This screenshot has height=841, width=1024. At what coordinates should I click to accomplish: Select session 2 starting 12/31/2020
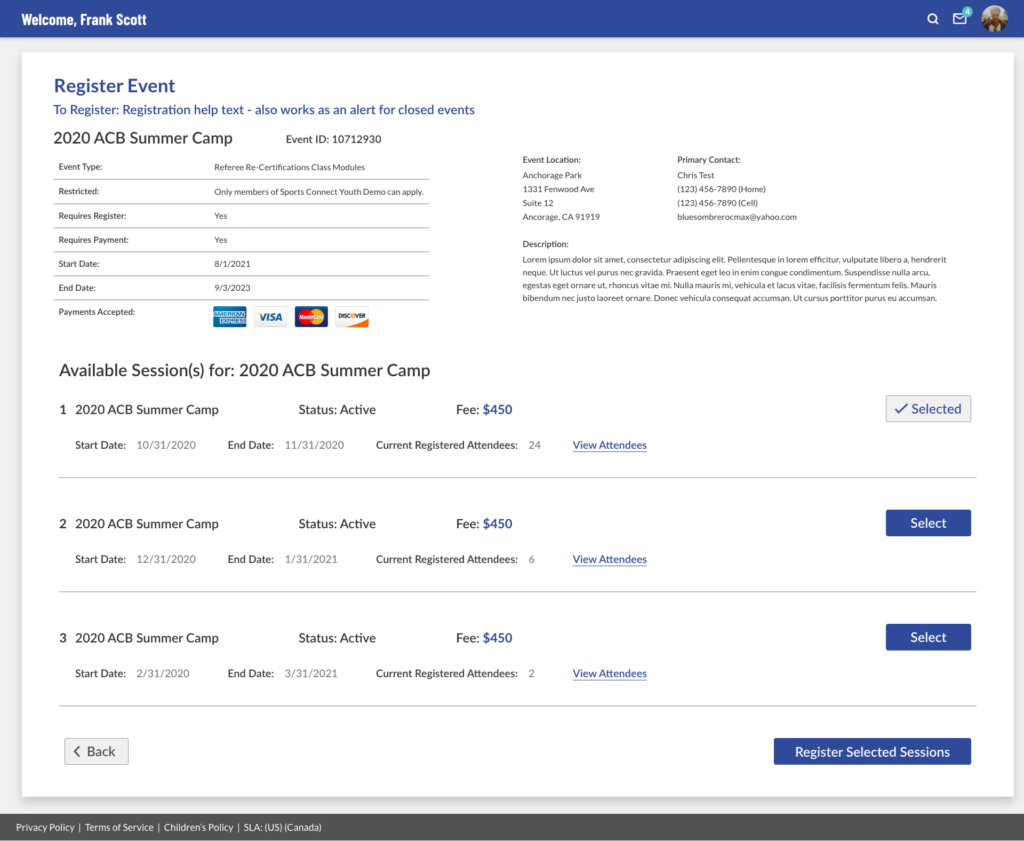pos(928,523)
